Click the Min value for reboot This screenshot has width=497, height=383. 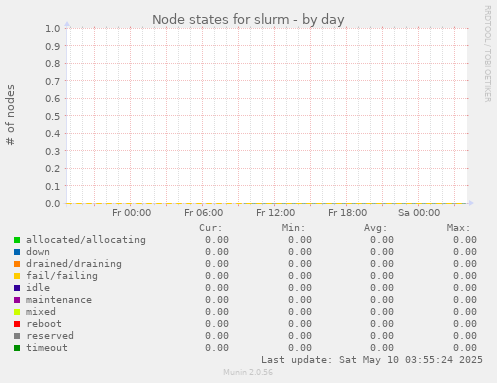point(300,324)
